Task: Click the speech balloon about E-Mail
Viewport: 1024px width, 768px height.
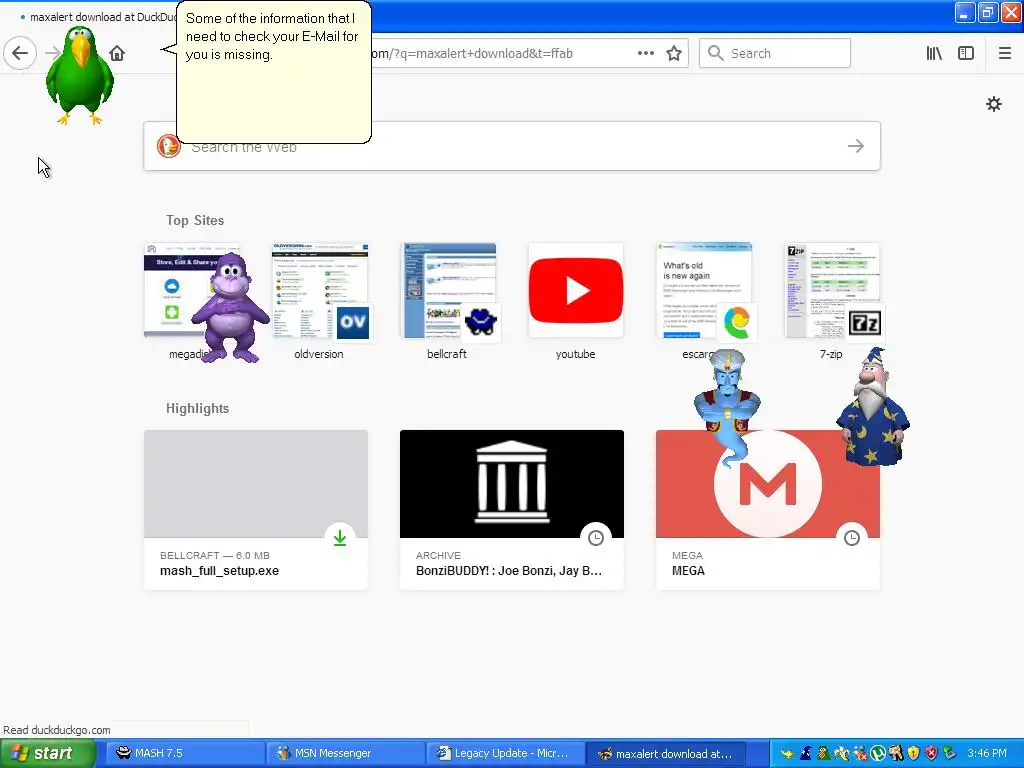Action: [273, 72]
